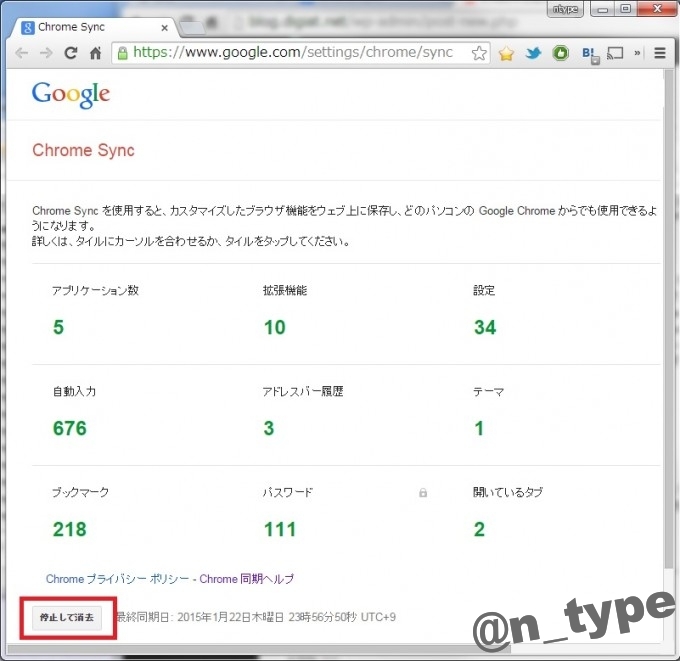Click the vertical page scrollbar
The height and width of the screenshot is (661, 680).
[x=667, y=319]
